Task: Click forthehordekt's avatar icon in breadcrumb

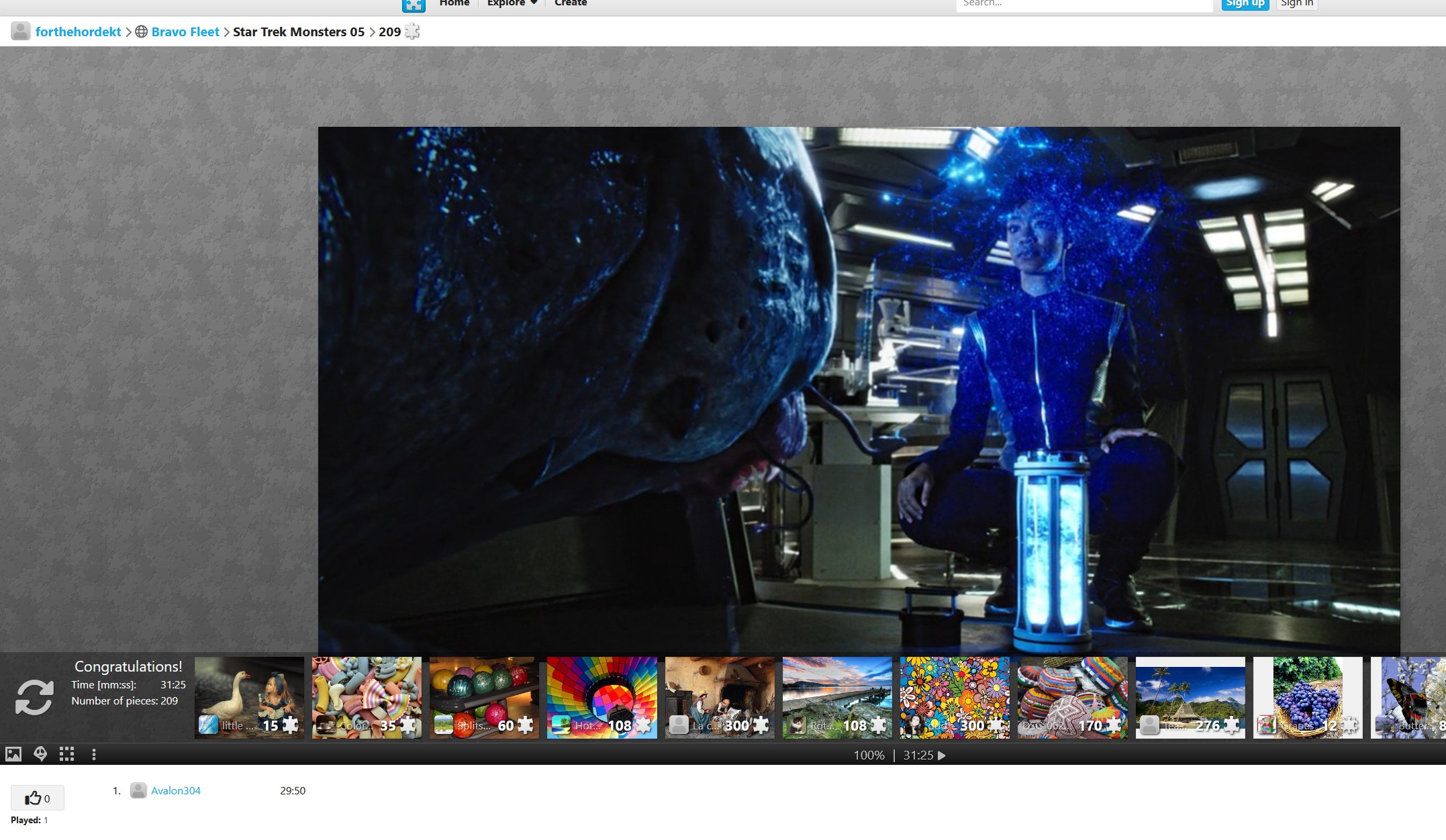Action: point(21,31)
